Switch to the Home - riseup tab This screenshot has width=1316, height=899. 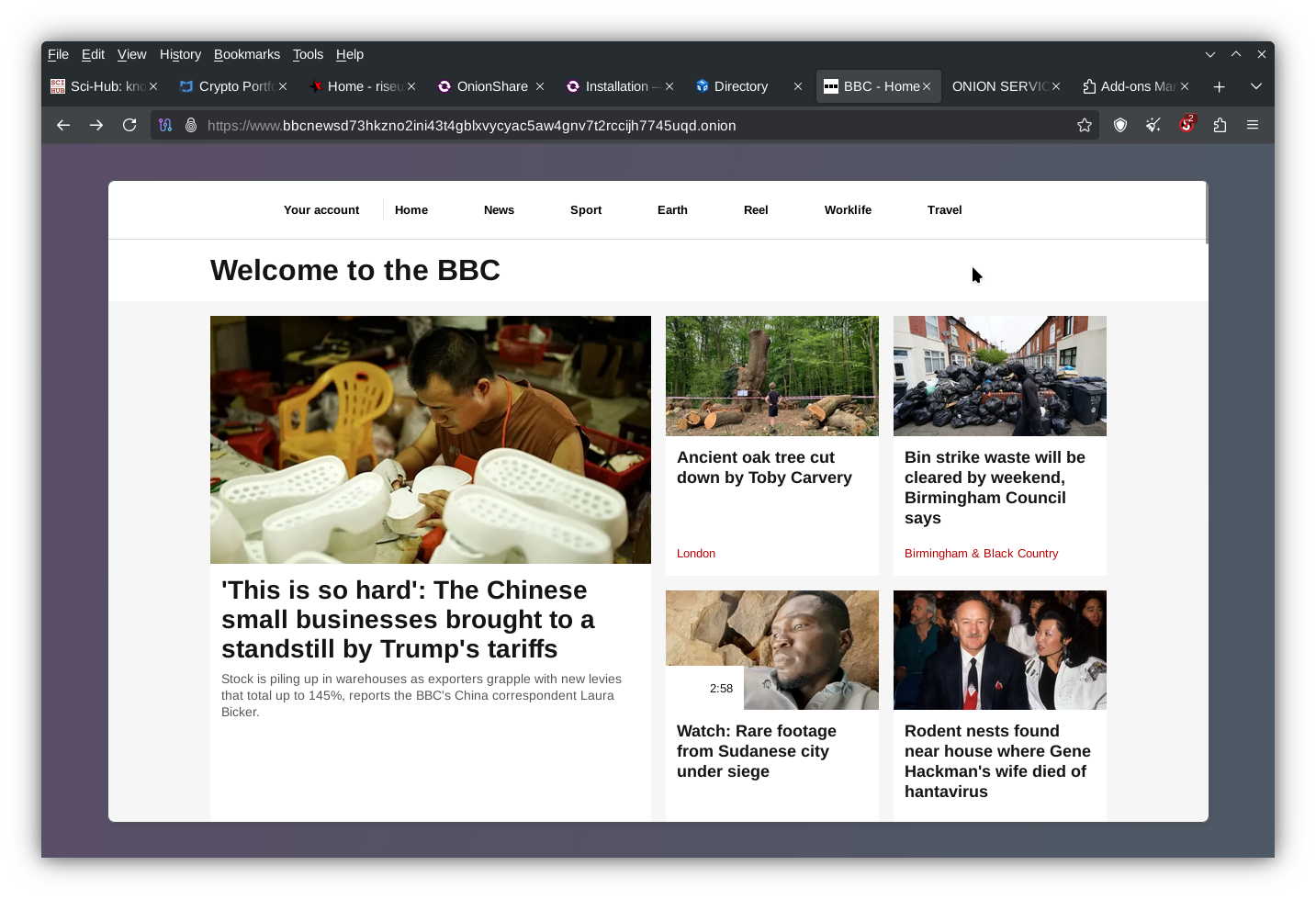(362, 86)
